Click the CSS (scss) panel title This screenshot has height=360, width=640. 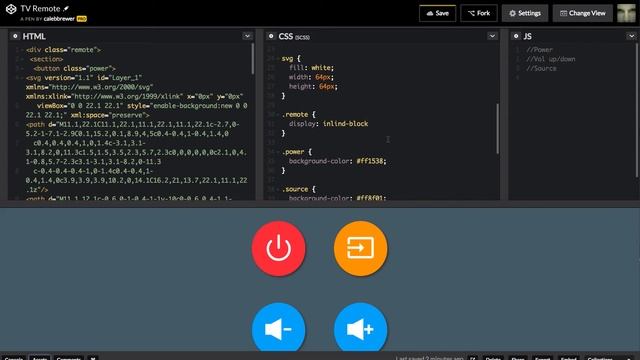294,36
